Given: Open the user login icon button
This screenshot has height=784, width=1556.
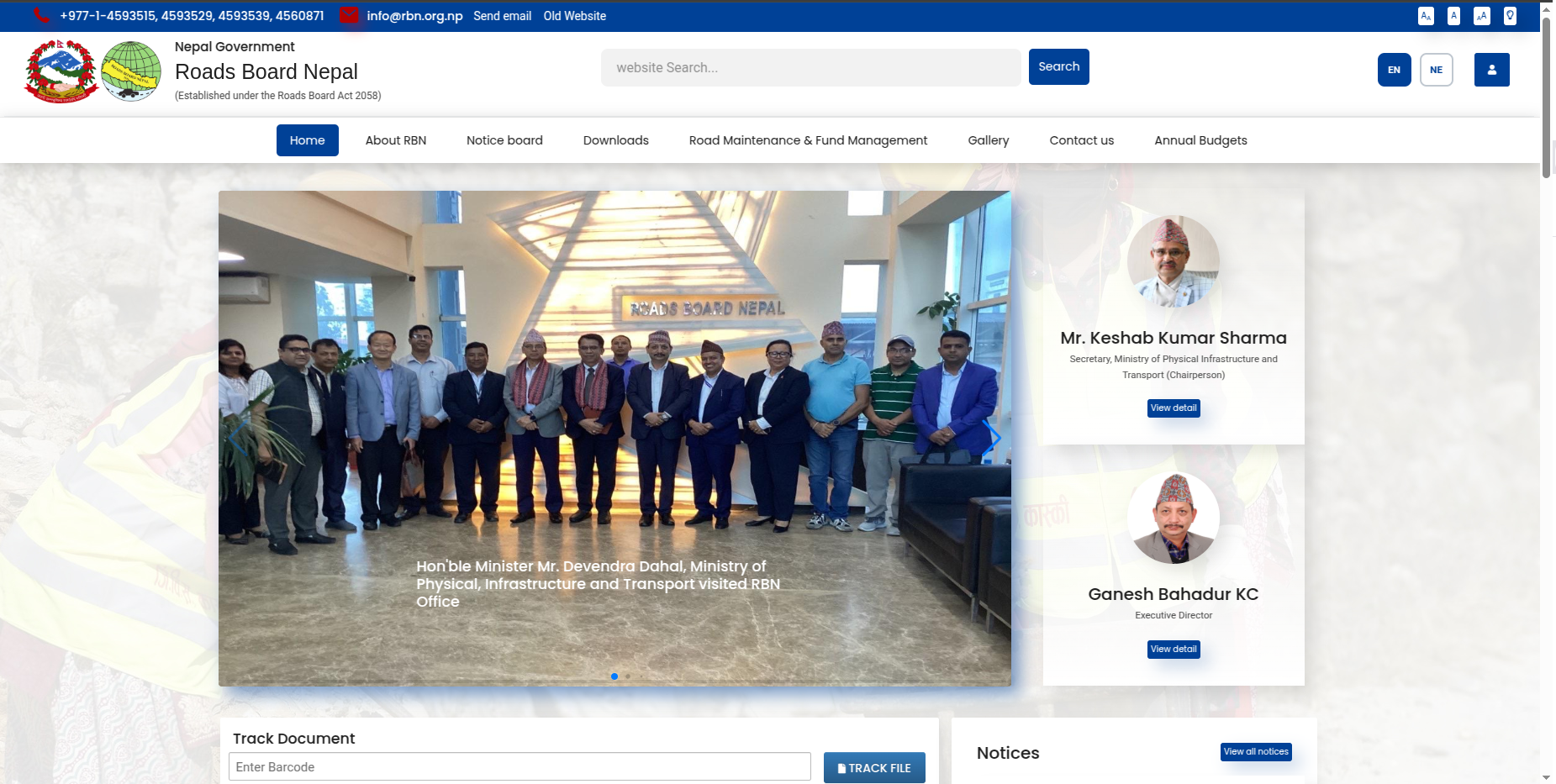Looking at the screenshot, I should coord(1491,70).
